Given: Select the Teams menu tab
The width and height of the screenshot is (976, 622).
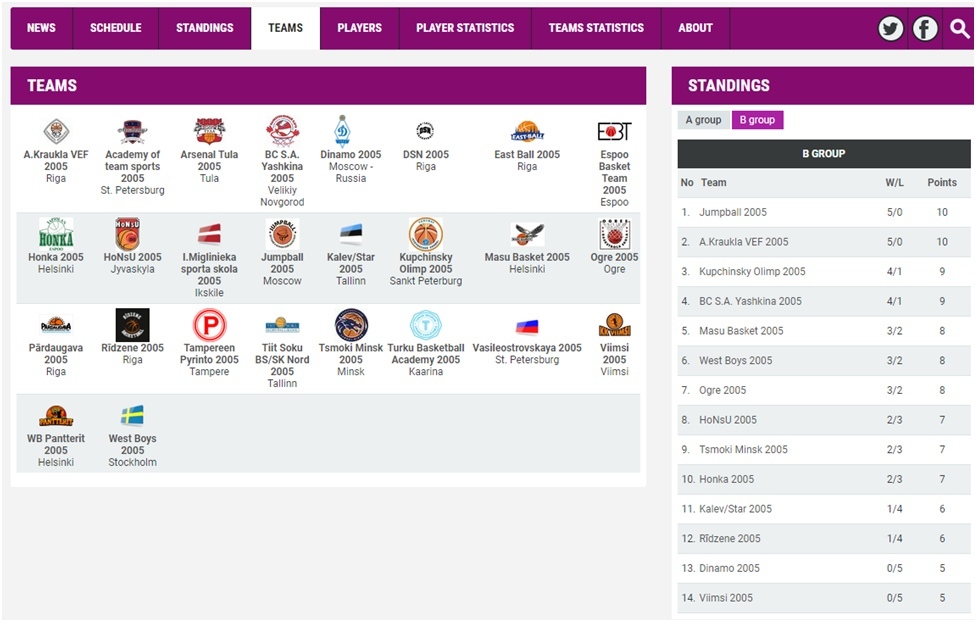Looking at the screenshot, I should tap(286, 28).
